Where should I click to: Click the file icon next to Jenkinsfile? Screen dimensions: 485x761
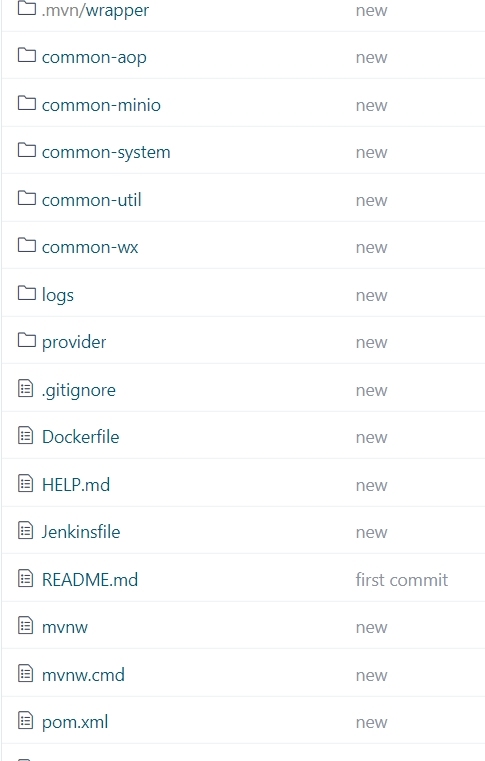click(x=26, y=530)
